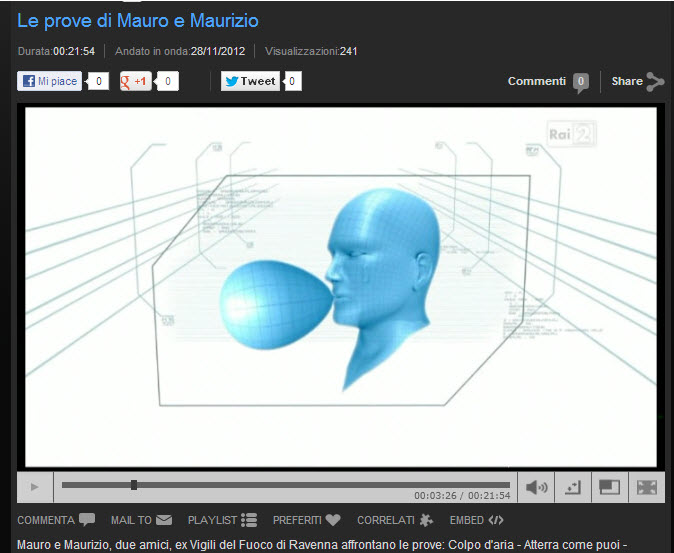
Task: Mute the video with the speaker icon
Action: [x=537, y=487]
